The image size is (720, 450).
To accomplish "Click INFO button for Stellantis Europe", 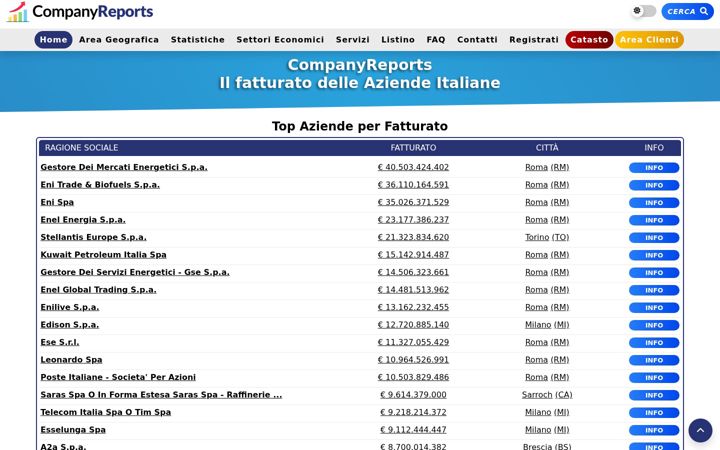I will point(654,237).
